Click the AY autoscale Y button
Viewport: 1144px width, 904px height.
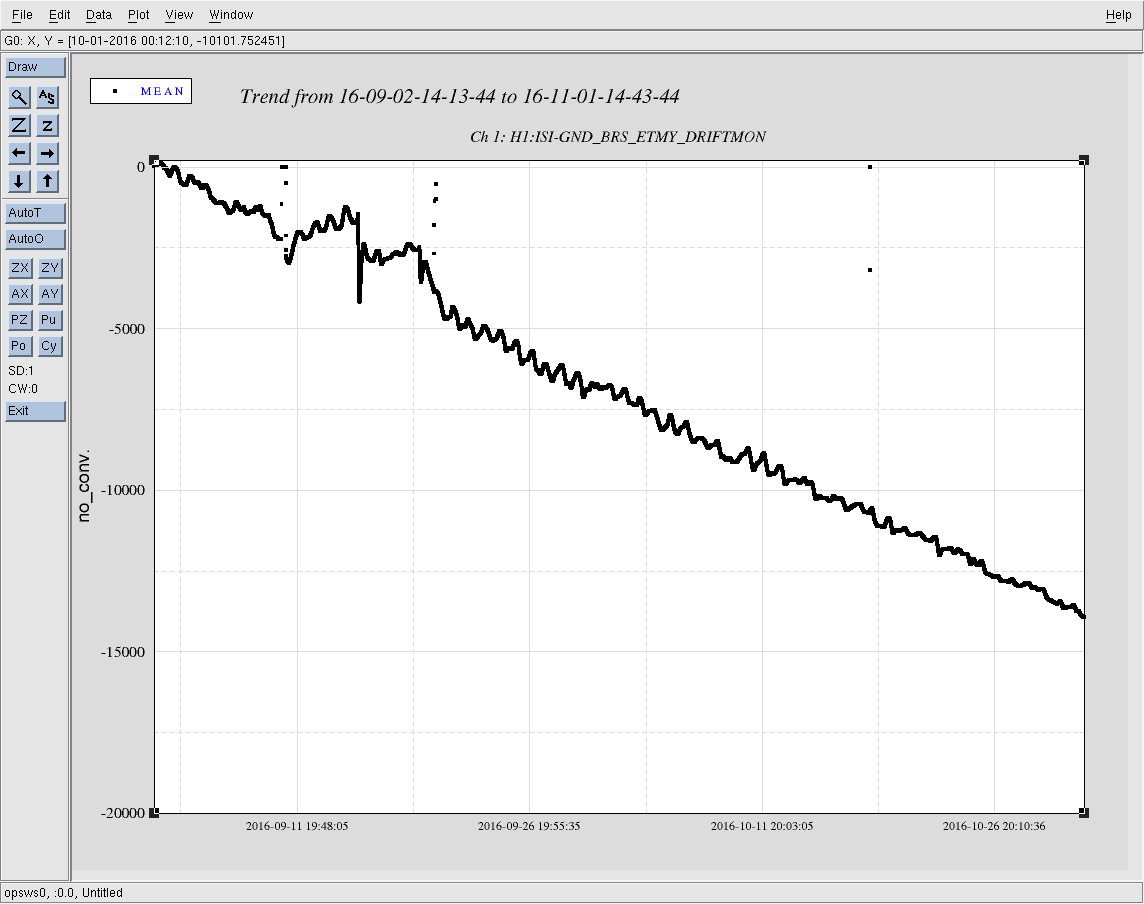[50, 294]
